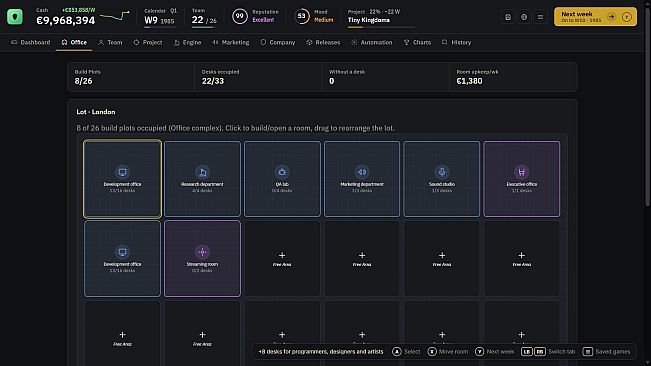This screenshot has width=651, height=366.
Task: Open the Team tab
Action: 110,42
